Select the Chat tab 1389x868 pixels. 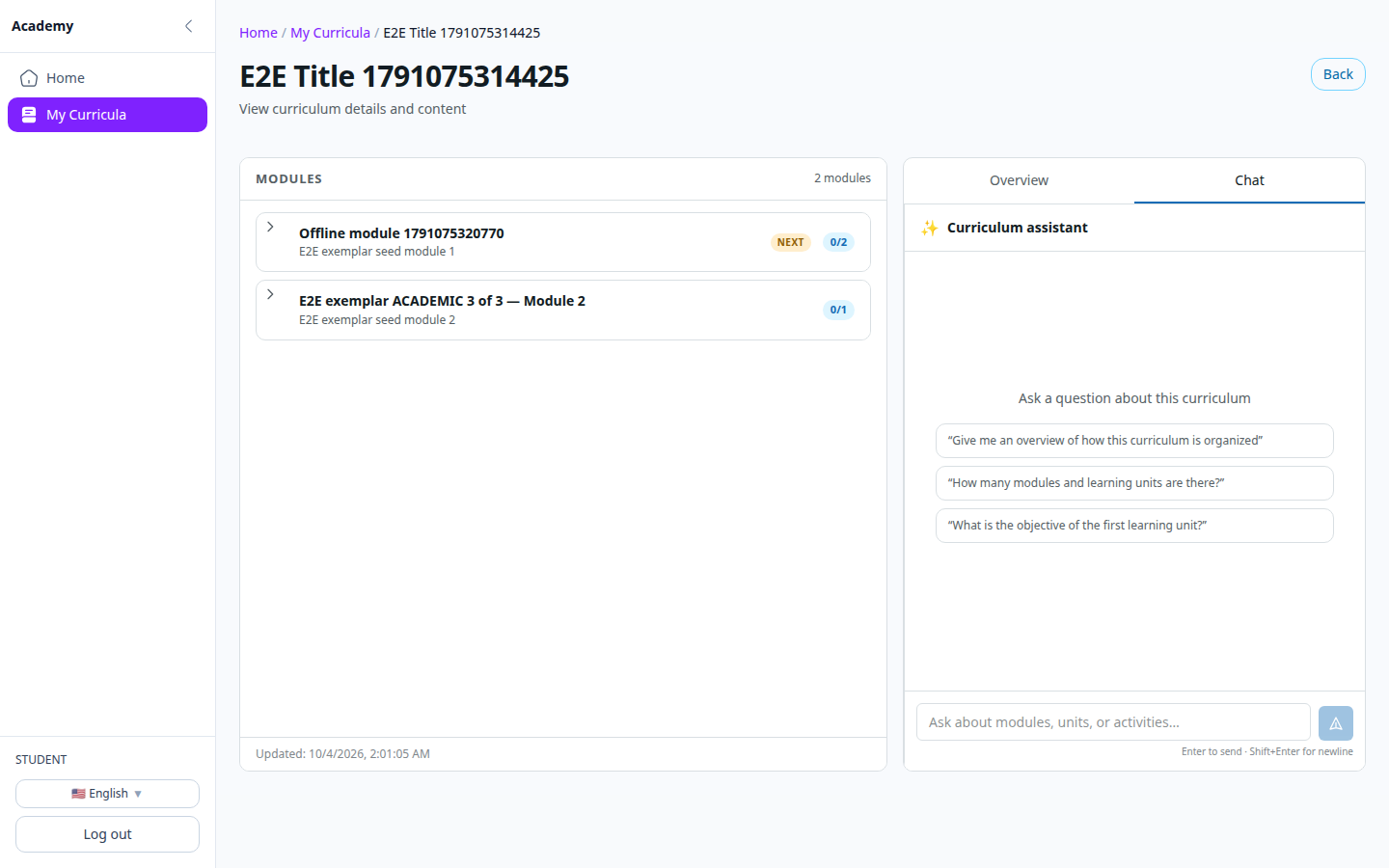click(1249, 180)
